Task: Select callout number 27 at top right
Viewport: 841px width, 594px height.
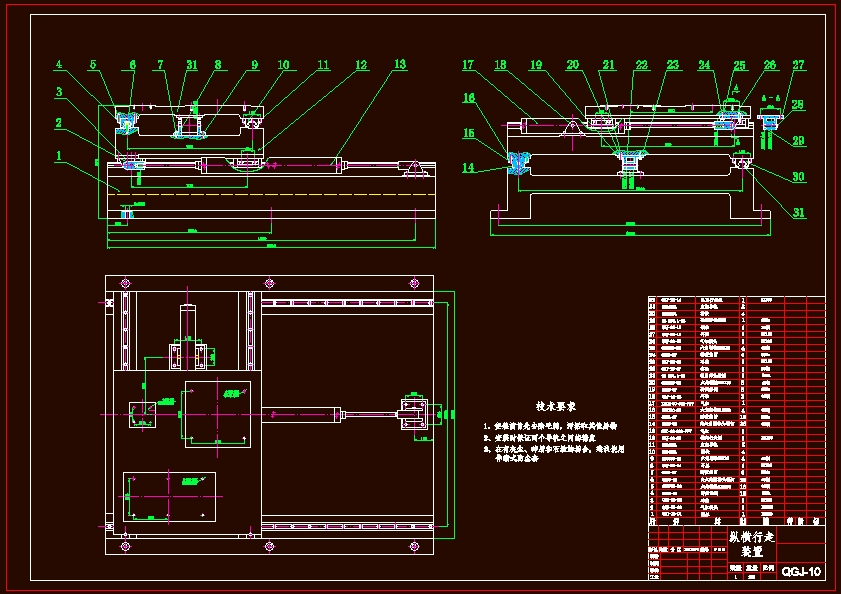Action: [x=799, y=65]
